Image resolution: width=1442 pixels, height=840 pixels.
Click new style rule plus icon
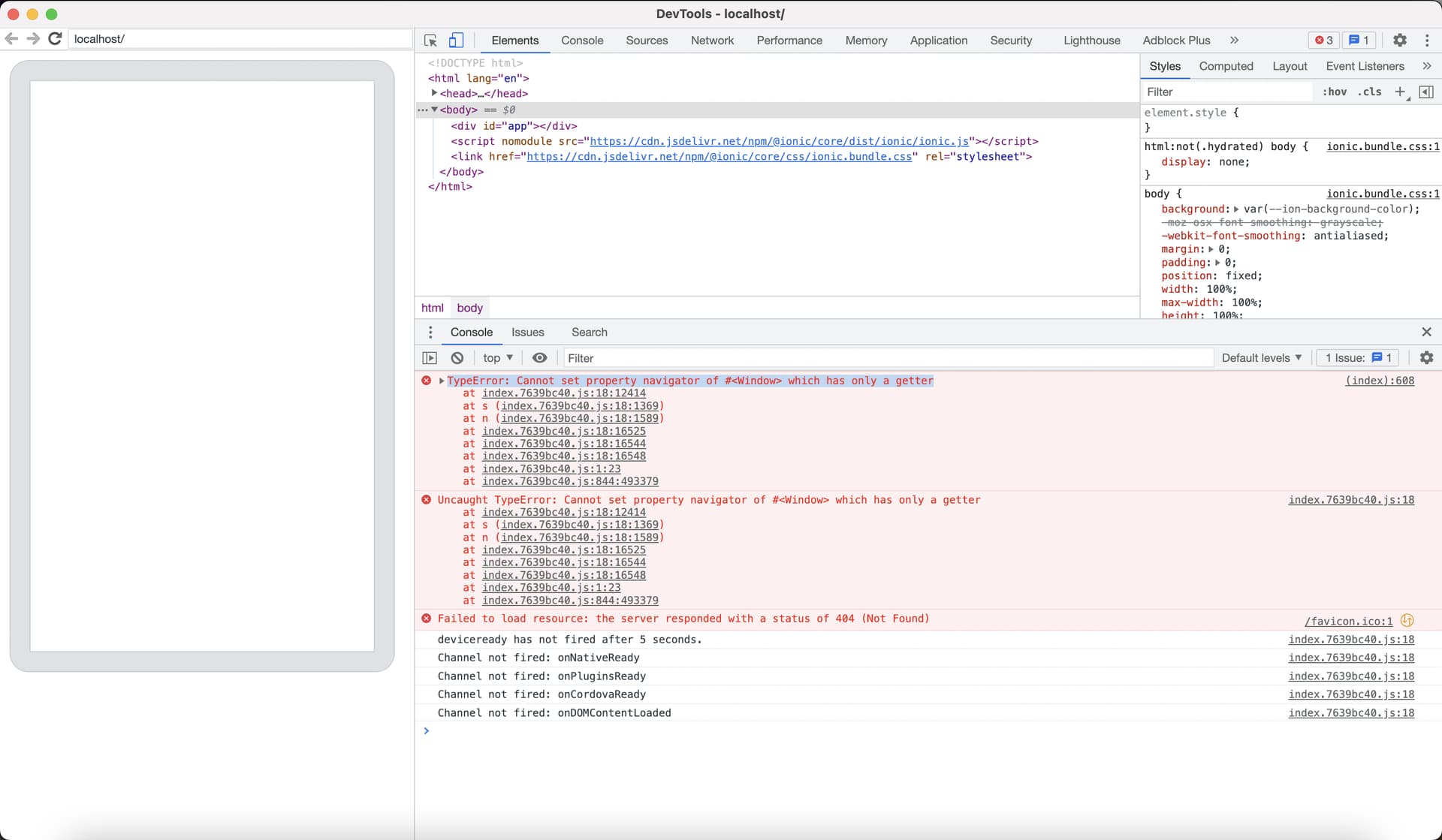tap(1400, 92)
